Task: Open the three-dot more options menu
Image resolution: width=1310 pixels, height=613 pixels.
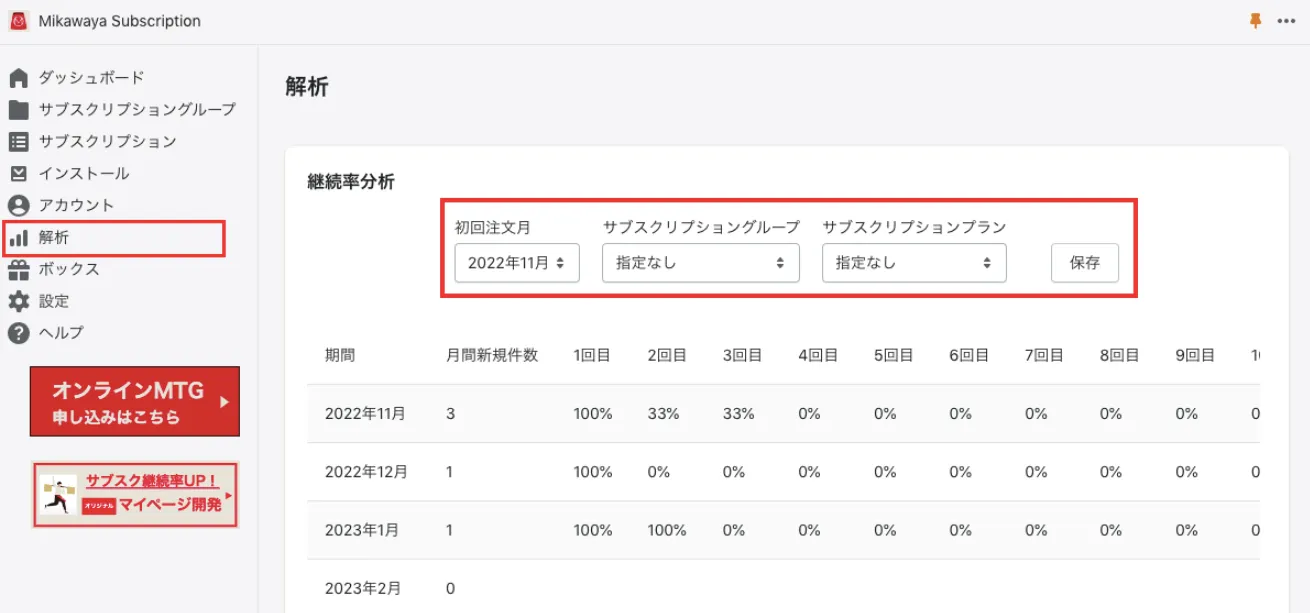Action: (x=1286, y=21)
